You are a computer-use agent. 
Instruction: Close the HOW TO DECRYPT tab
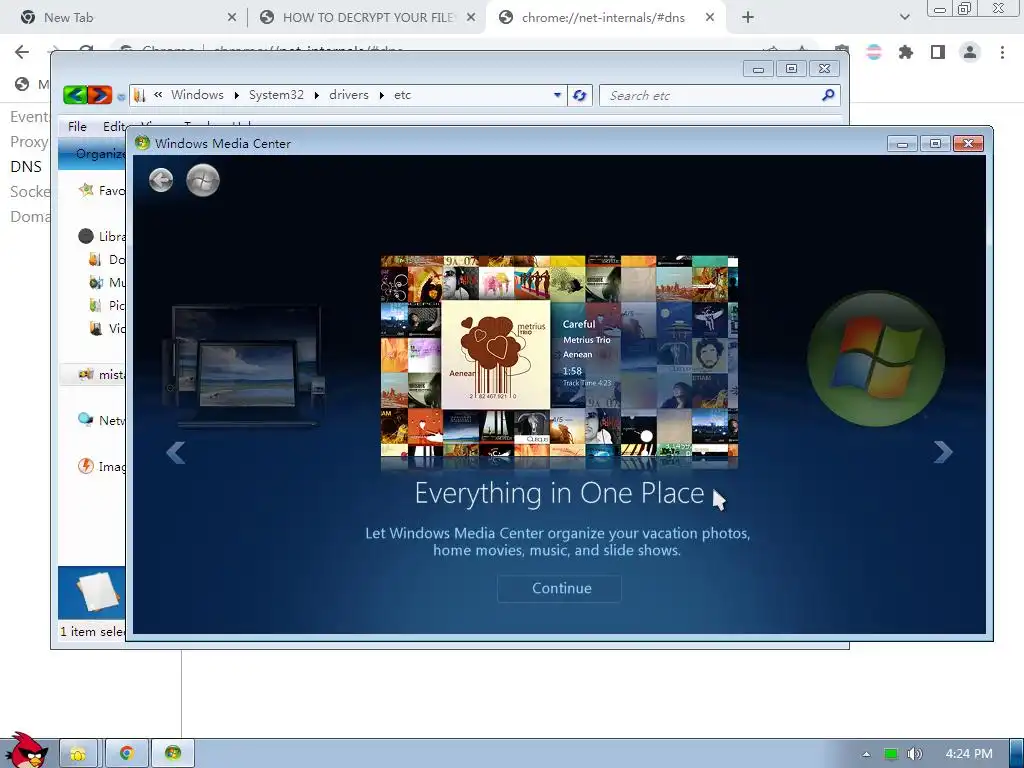(x=471, y=18)
